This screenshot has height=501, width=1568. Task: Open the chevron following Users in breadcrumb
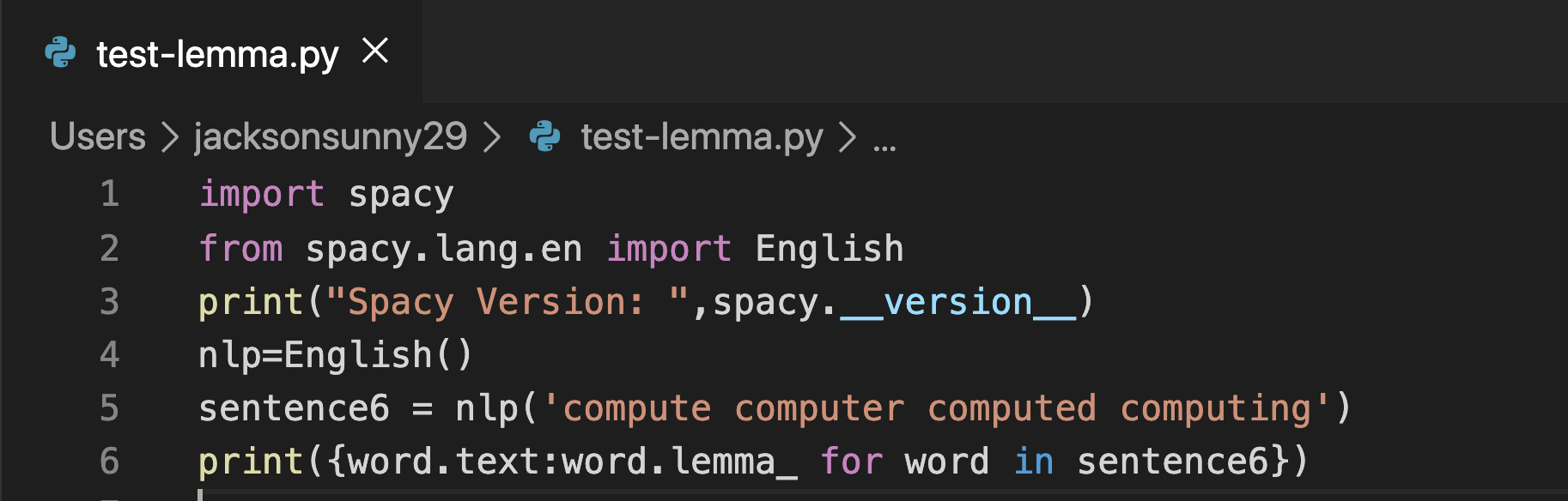171,136
